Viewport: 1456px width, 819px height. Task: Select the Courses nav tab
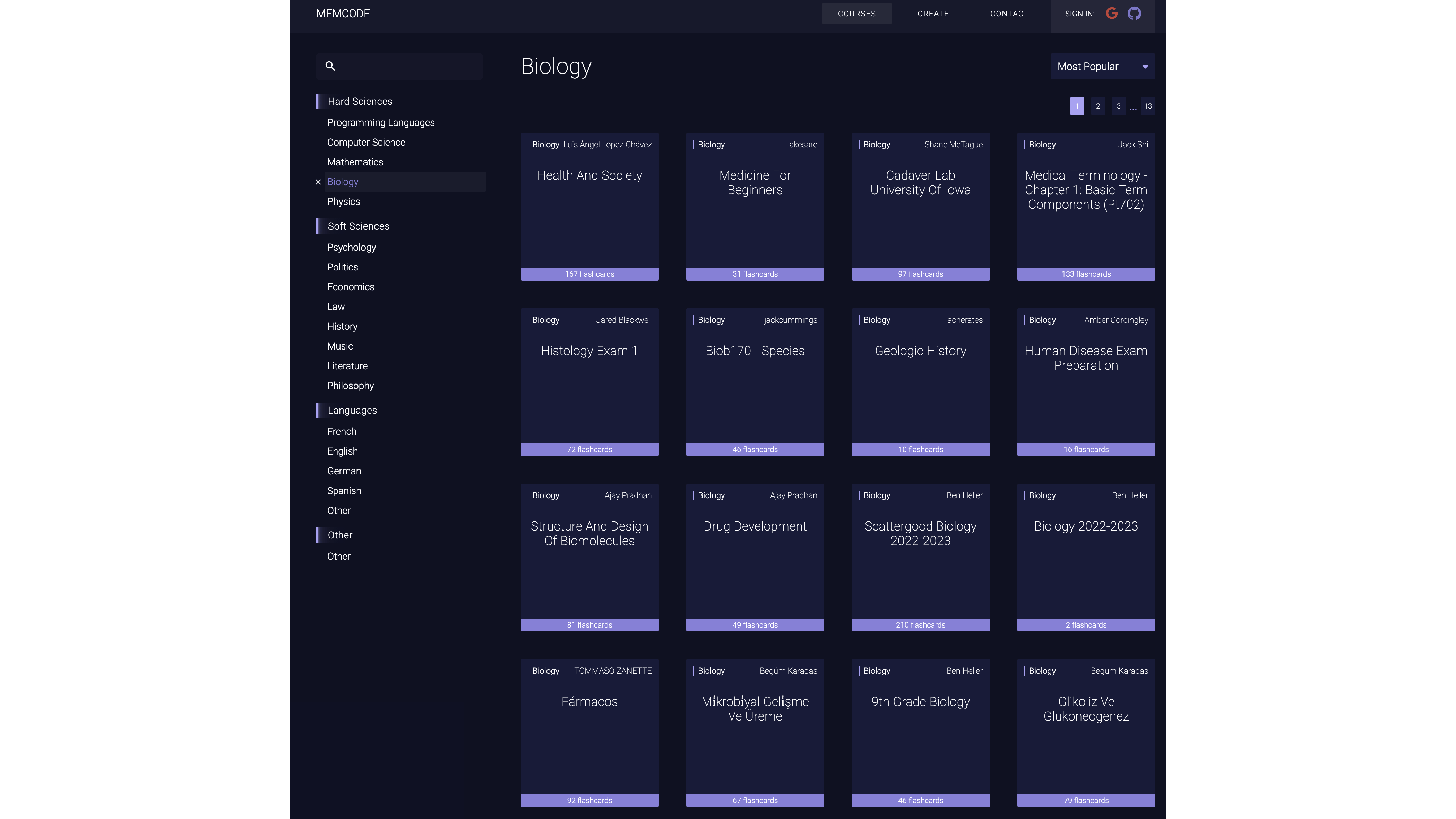(x=856, y=14)
